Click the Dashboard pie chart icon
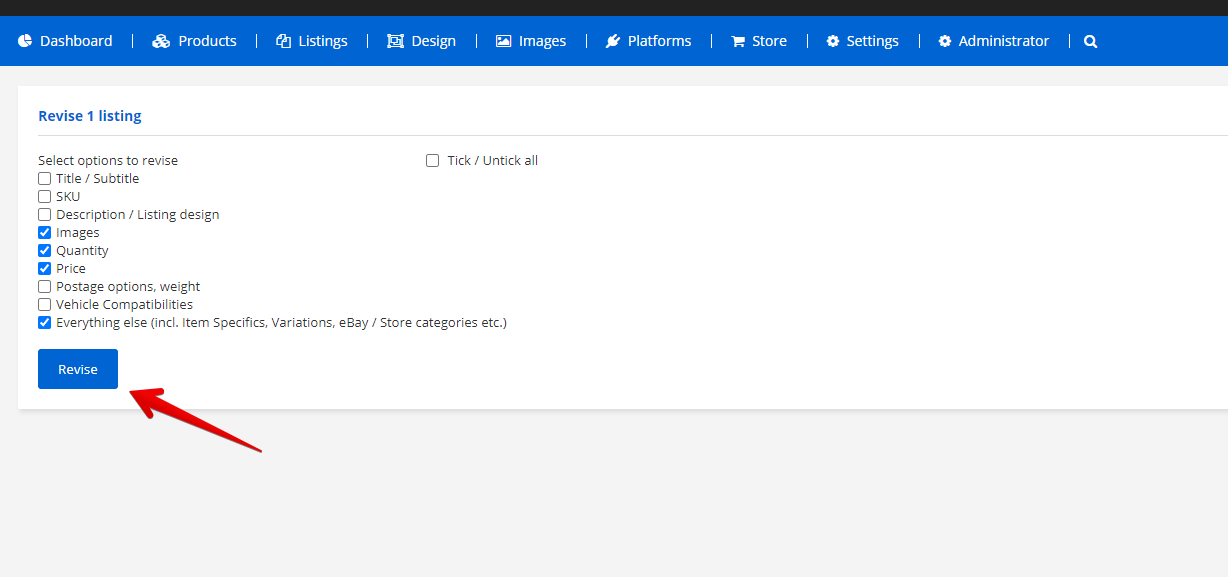 (25, 41)
